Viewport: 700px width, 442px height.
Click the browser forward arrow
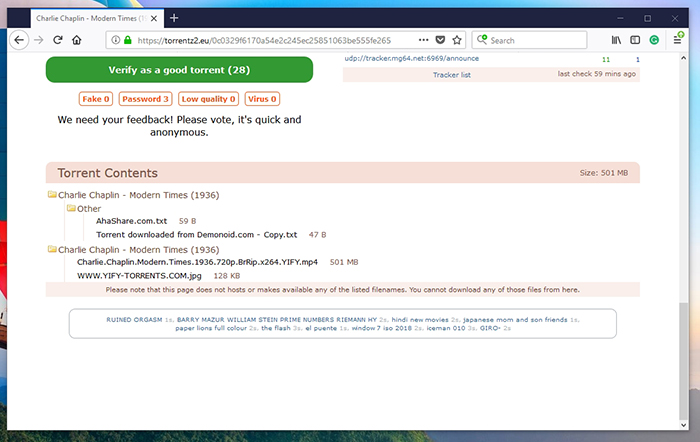coord(38,40)
